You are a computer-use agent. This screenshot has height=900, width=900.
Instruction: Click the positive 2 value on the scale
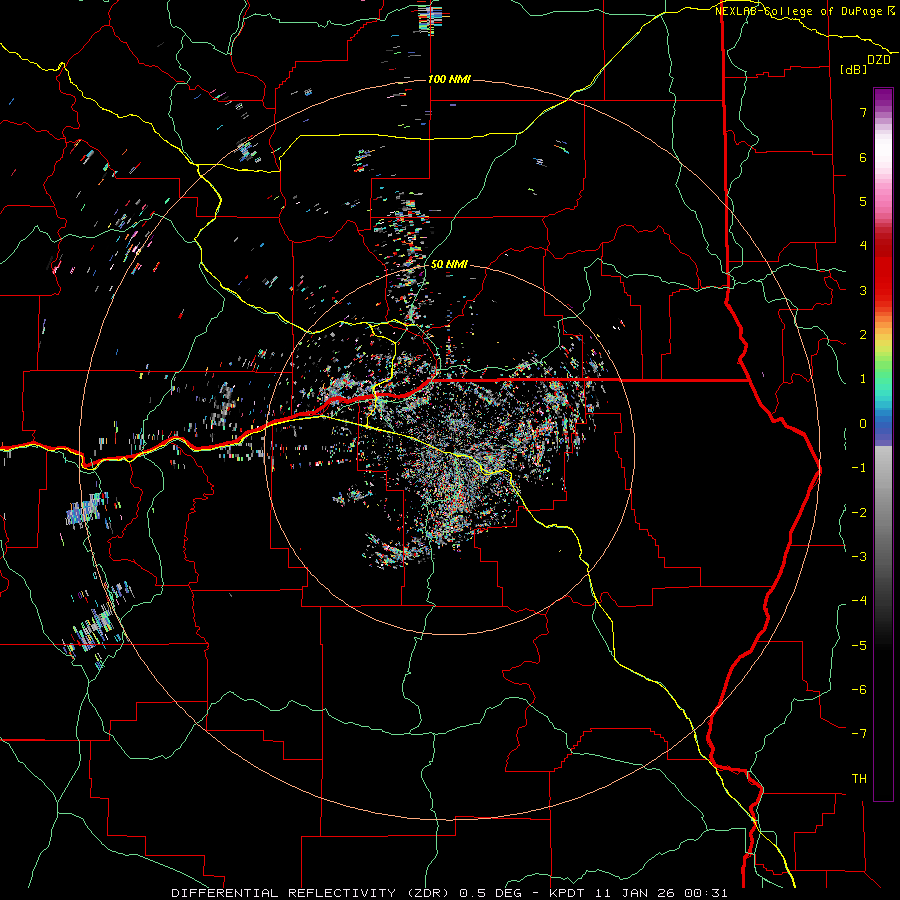coord(863,335)
